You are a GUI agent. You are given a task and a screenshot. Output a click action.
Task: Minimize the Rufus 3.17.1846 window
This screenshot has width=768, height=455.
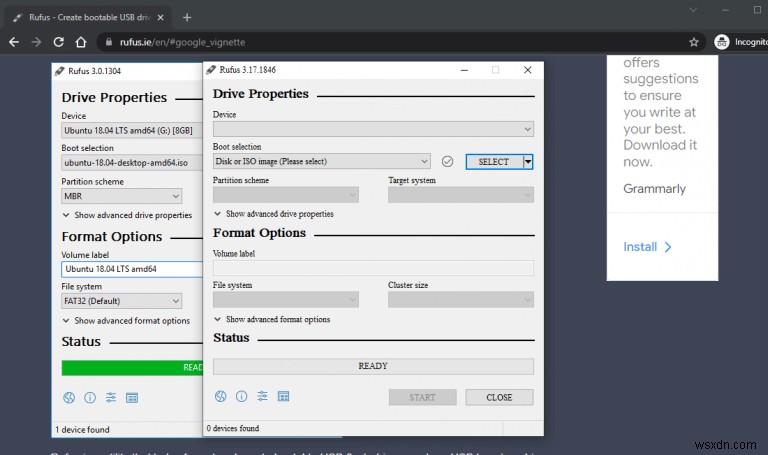464,70
